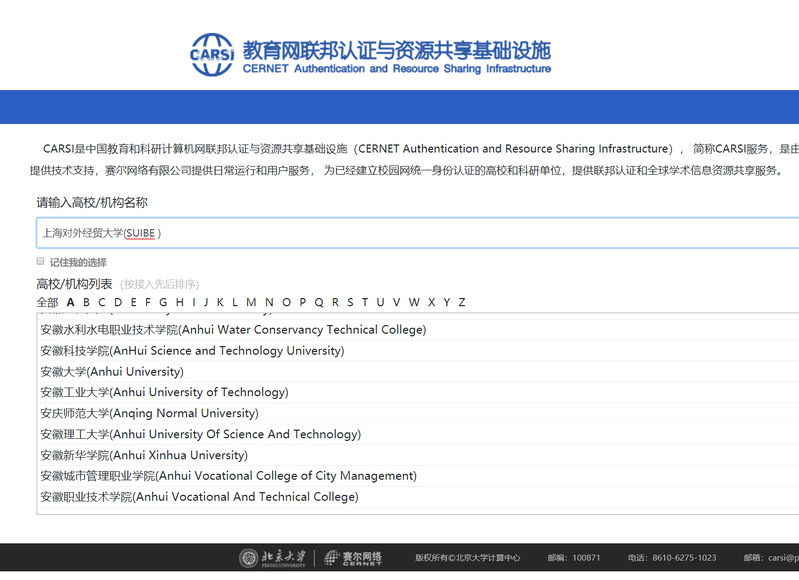
Task: Filter institution list by letter N
Action: pyautogui.click(x=269, y=302)
